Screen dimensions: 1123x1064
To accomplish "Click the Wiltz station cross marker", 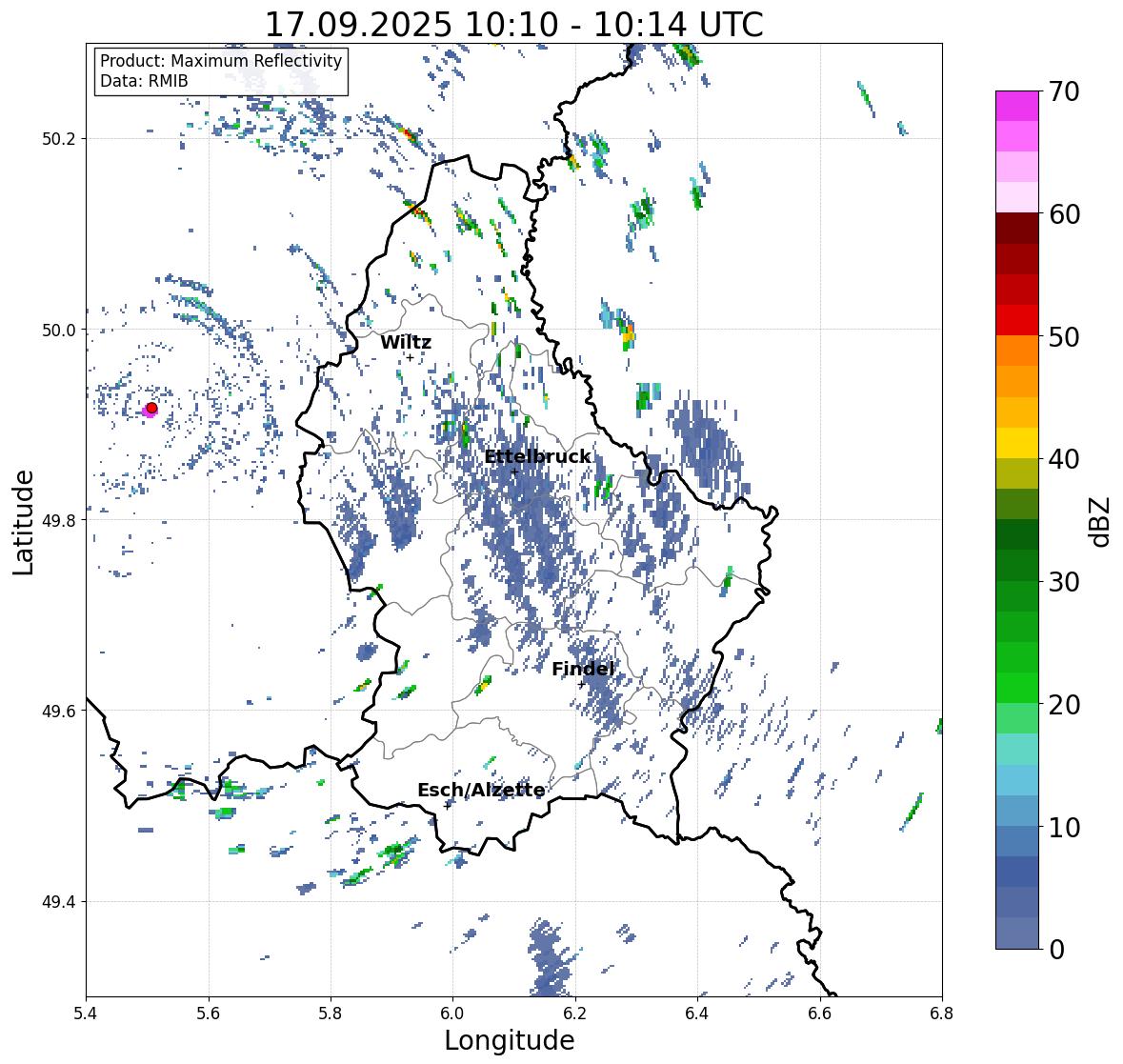I will 410,357.
